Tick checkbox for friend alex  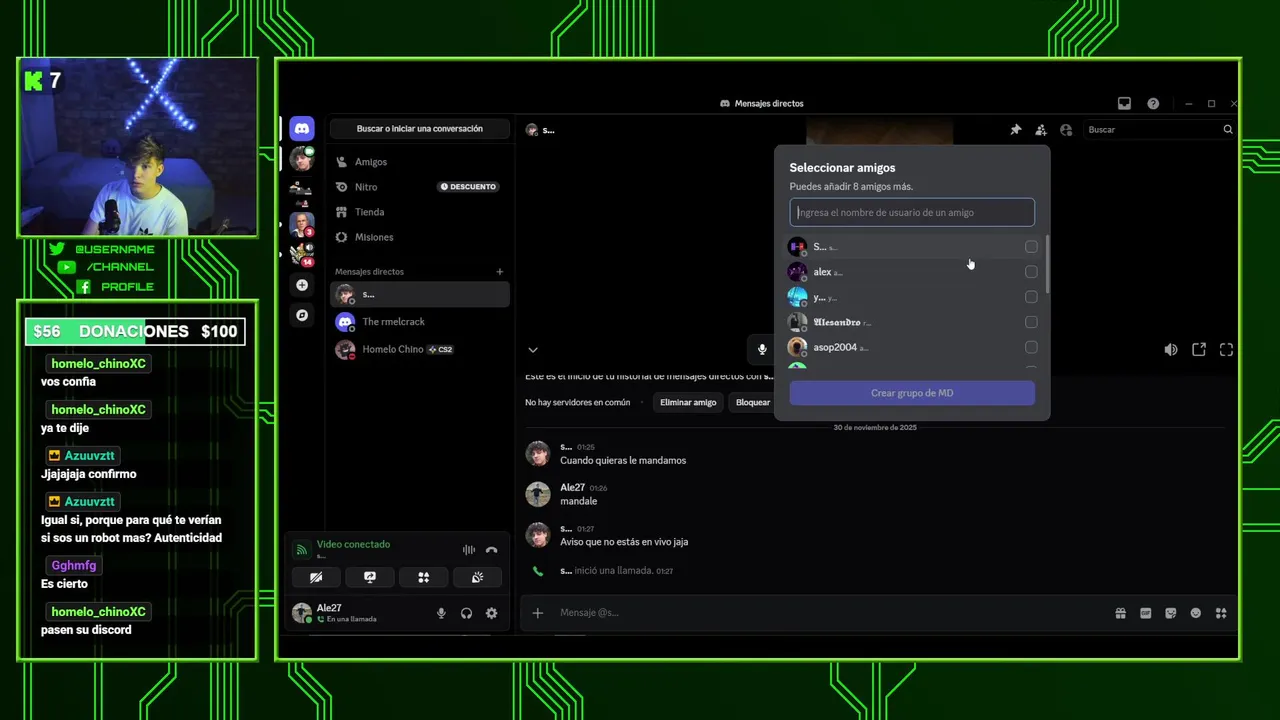point(1031,272)
